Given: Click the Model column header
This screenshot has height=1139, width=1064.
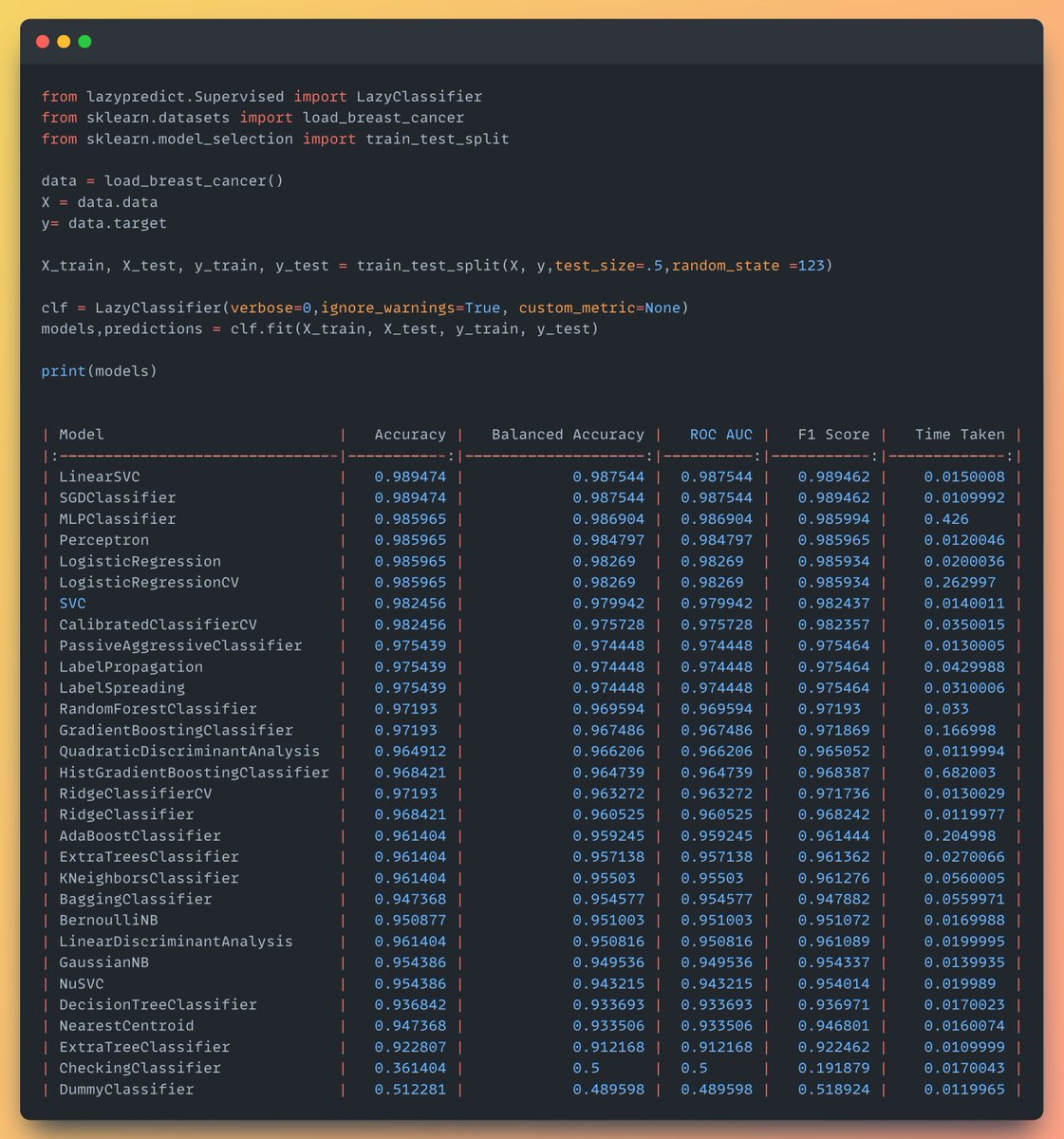Looking at the screenshot, I should click(x=82, y=435).
